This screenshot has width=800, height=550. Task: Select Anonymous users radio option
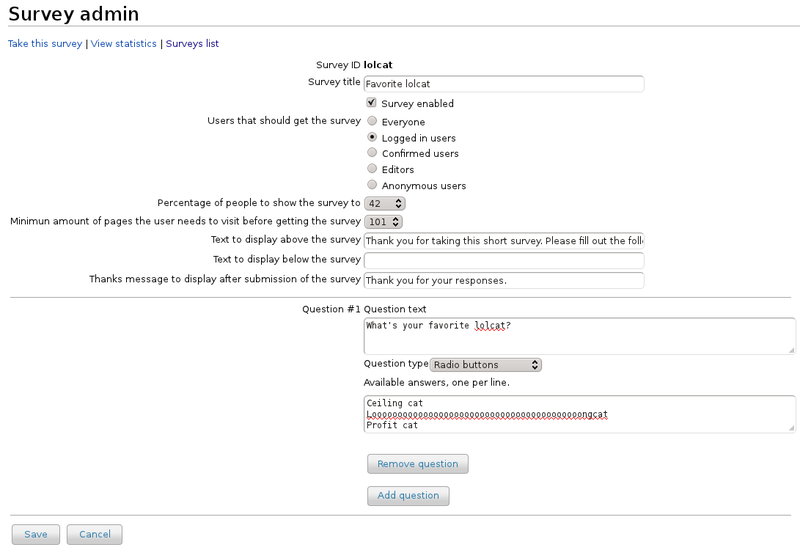click(x=372, y=185)
